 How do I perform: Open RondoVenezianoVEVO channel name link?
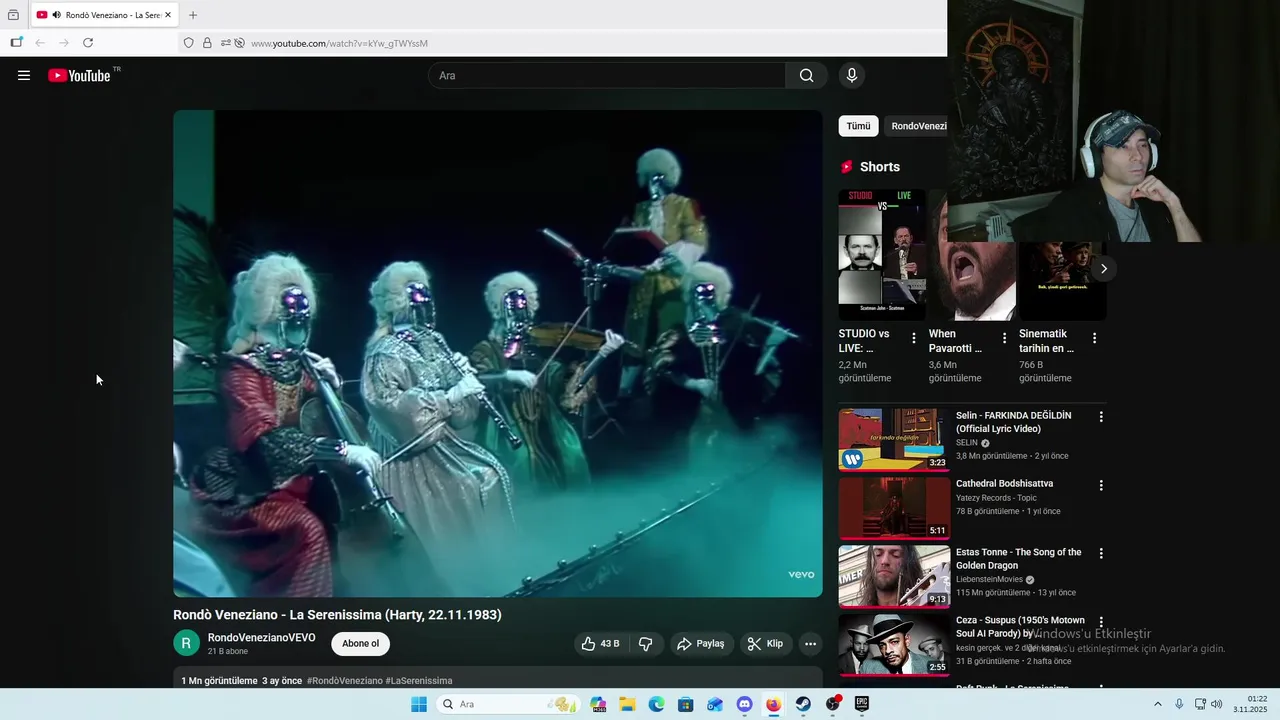coord(261,637)
